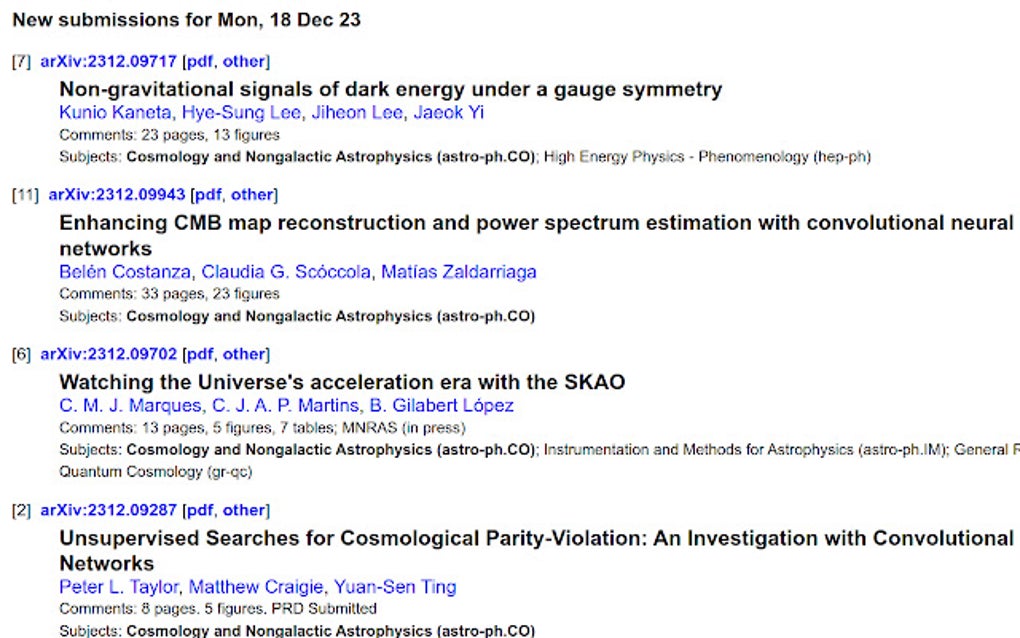
Task: Open arXiv:2312.09702 abstract link
Action: (108, 354)
